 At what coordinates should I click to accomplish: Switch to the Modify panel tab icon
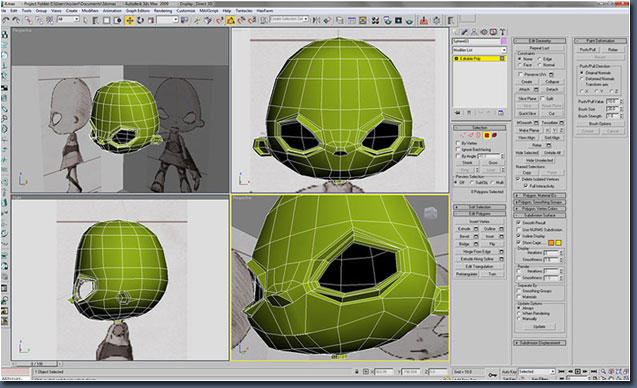[464, 32]
